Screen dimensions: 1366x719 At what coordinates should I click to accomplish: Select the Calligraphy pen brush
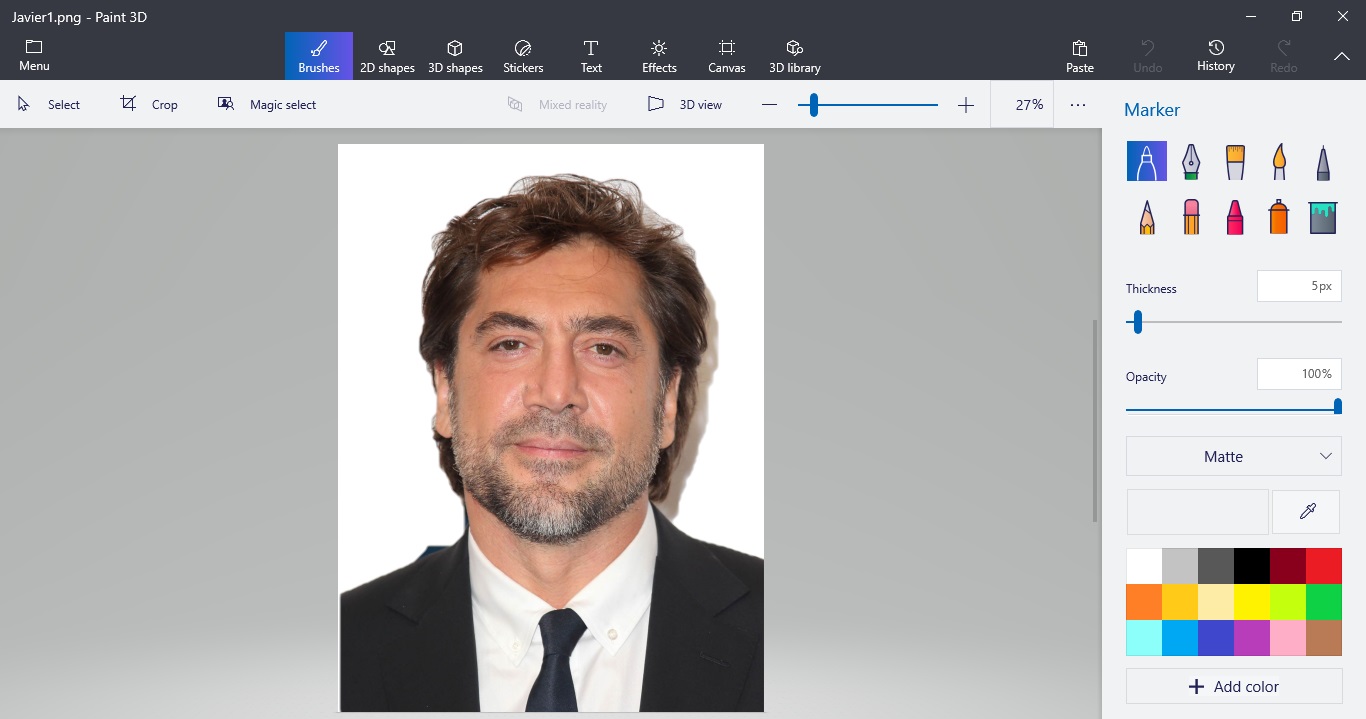pyautogui.click(x=1190, y=161)
